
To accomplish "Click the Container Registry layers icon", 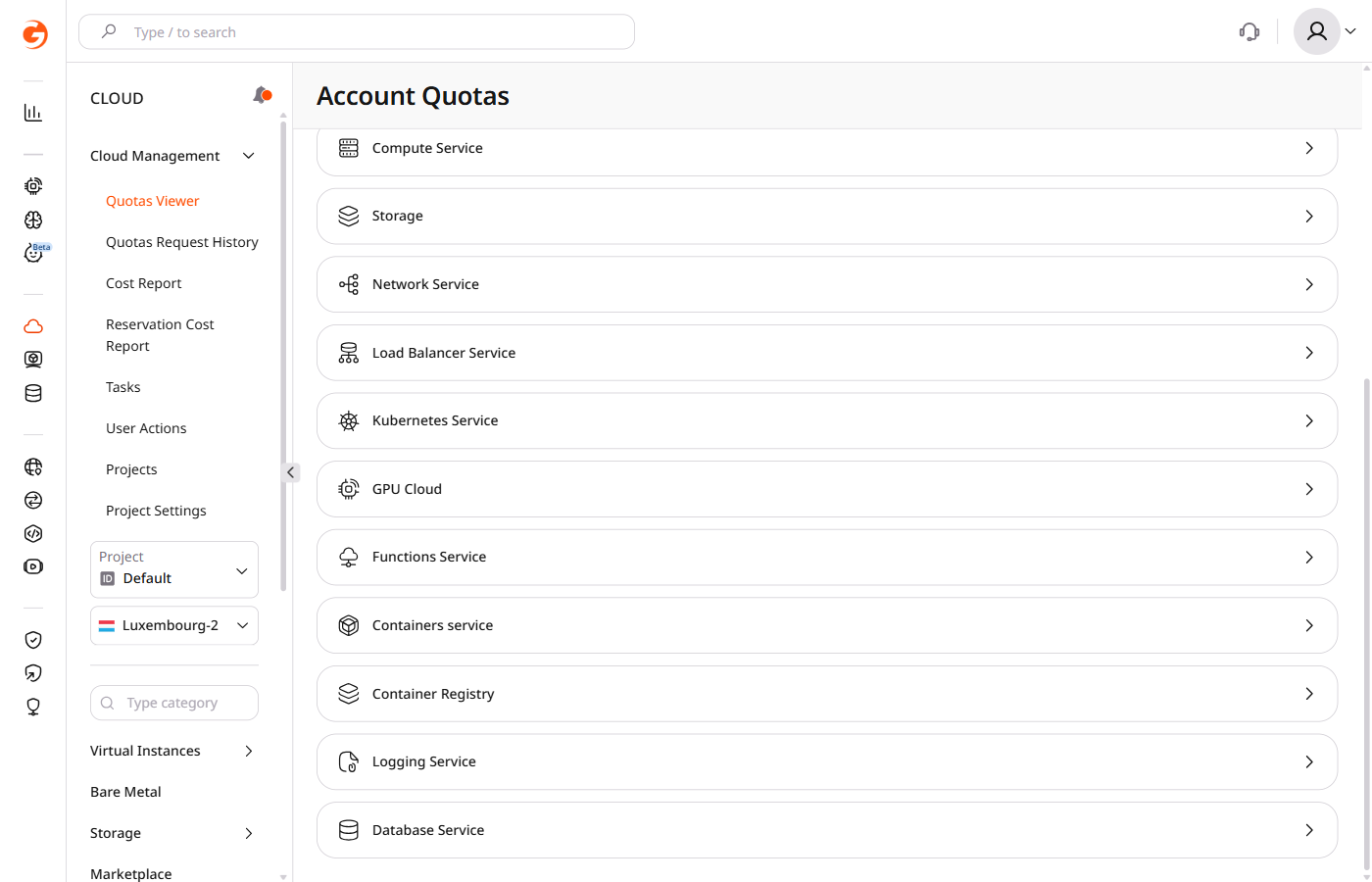I will point(349,694).
